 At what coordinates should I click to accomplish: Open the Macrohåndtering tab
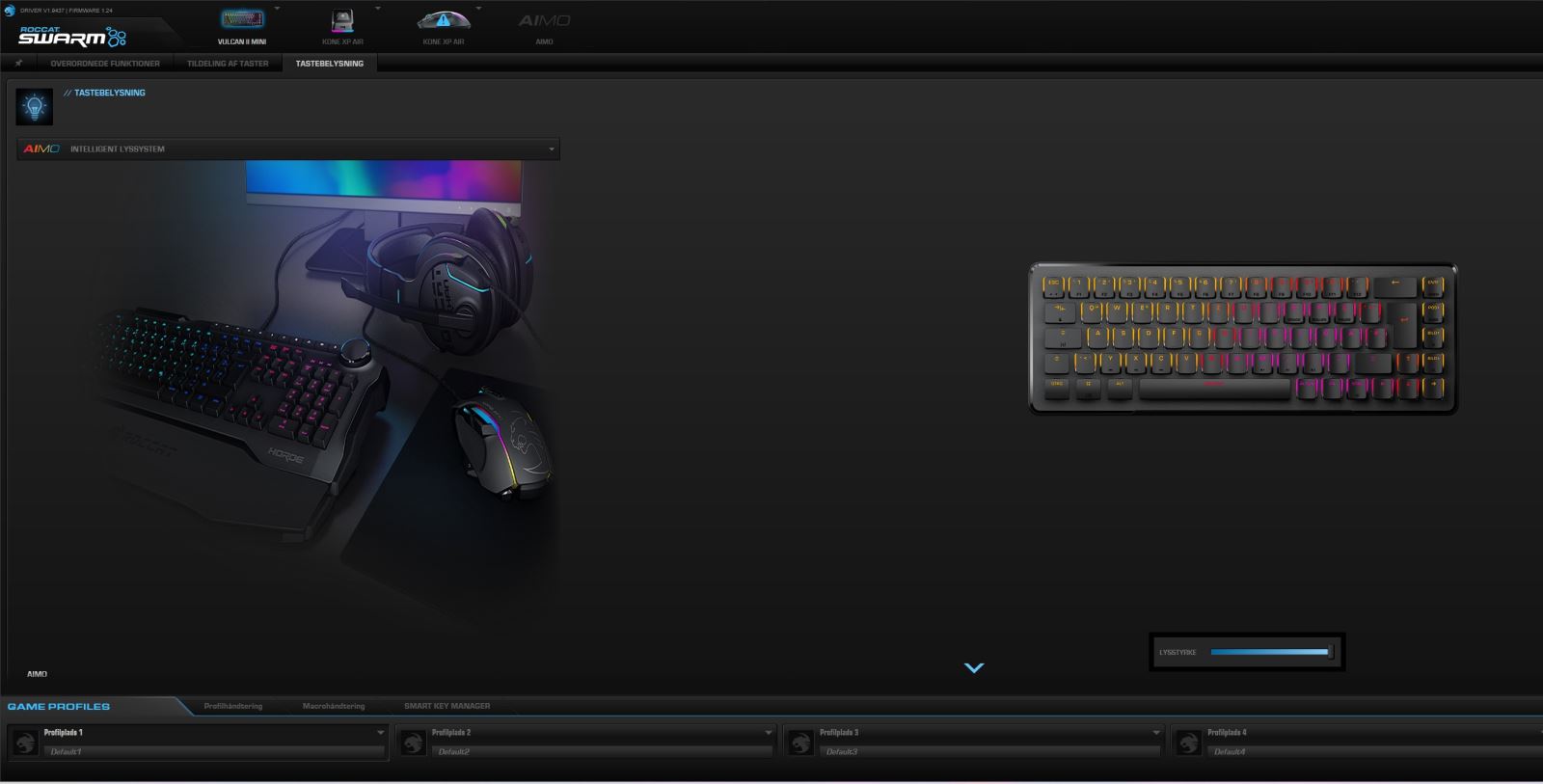pos(334,706)
